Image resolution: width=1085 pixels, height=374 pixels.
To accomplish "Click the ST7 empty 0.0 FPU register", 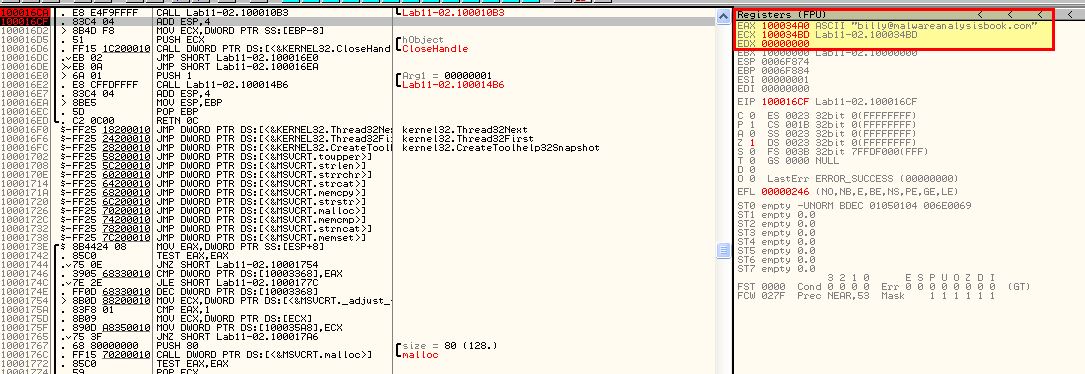I will pyautogui.click(x=776, y=269).
